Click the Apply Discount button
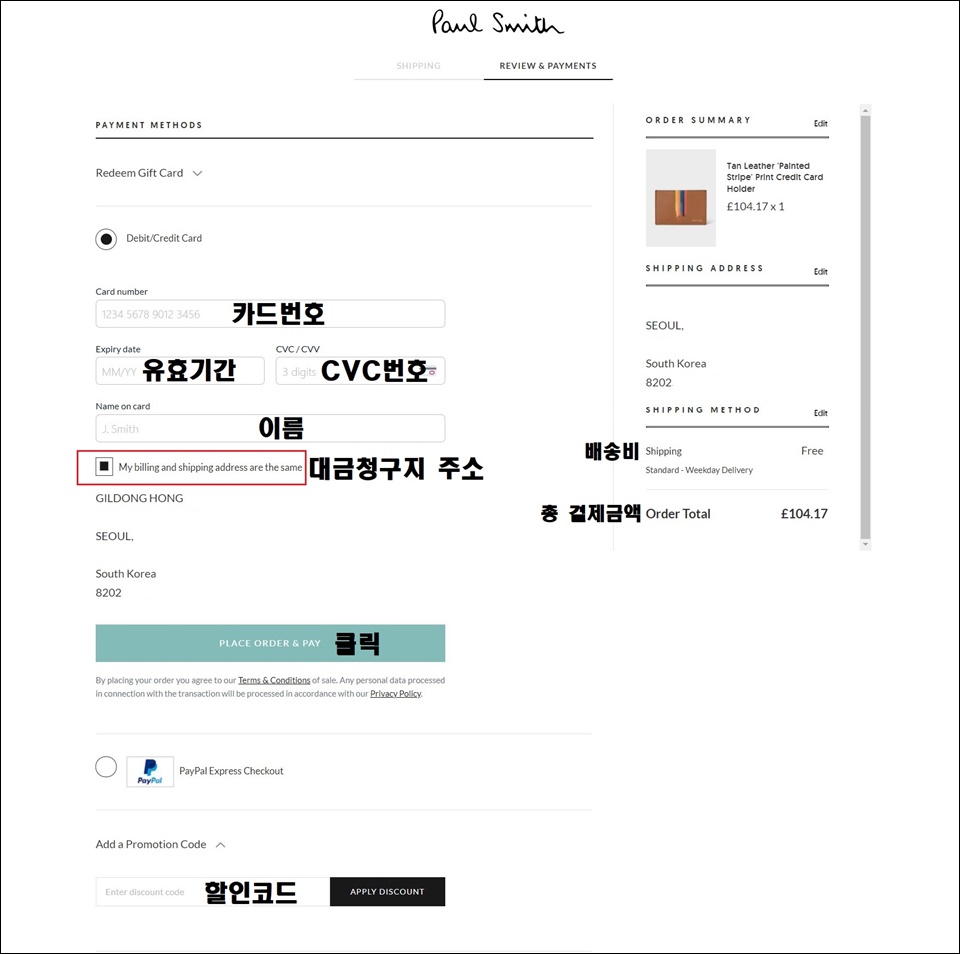 click(387, 892)
